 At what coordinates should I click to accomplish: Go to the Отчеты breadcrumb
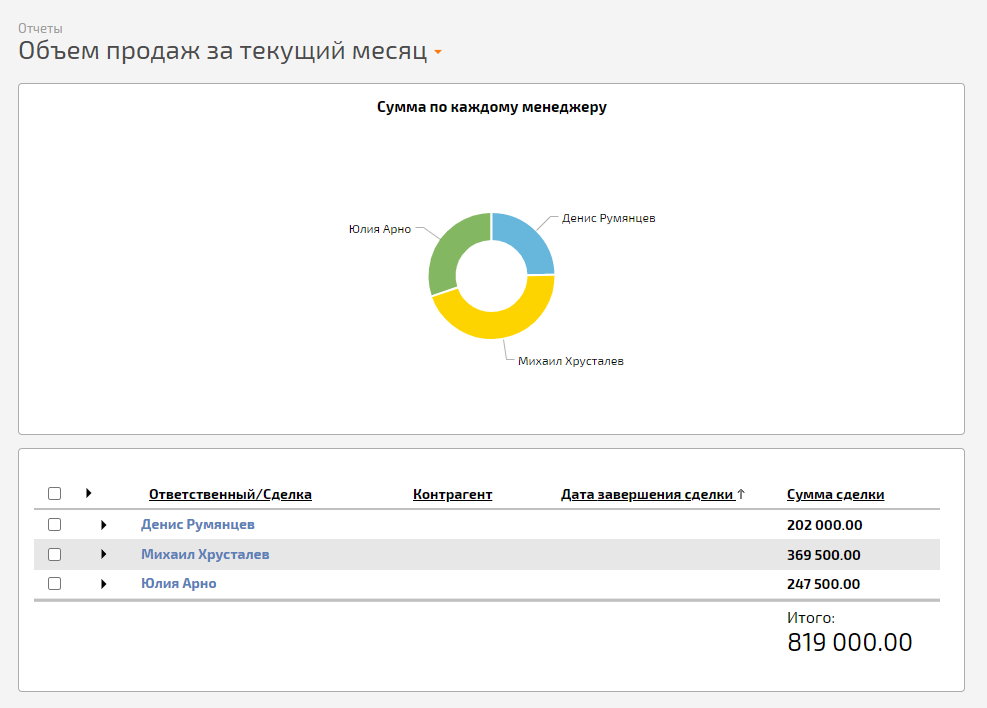40,28
